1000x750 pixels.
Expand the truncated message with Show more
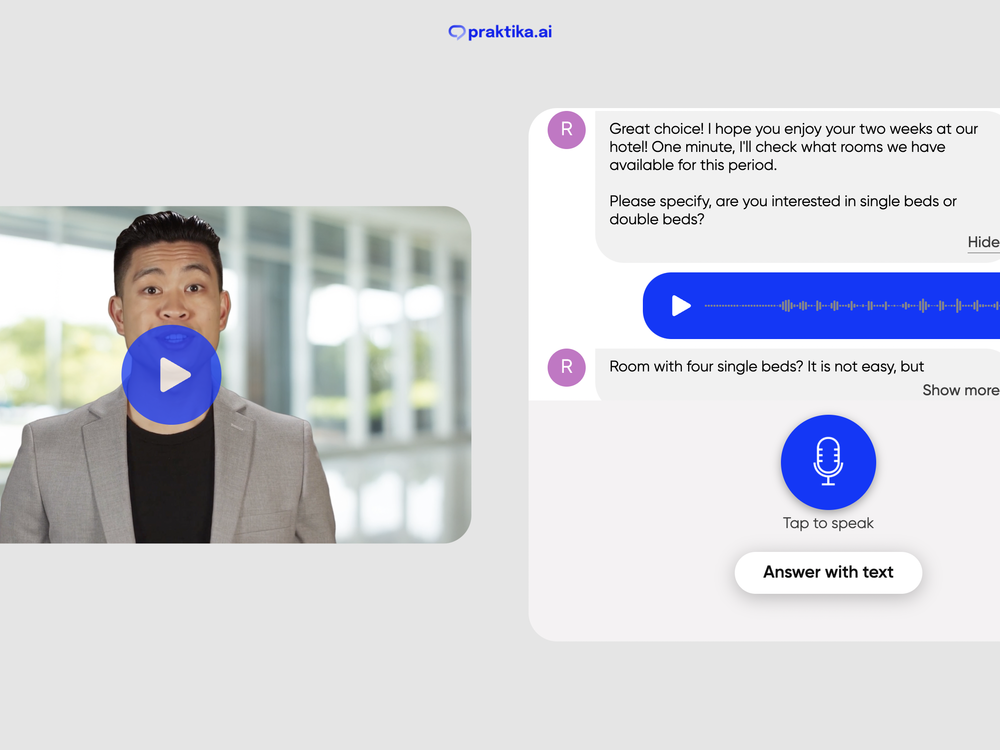click(x=959, y=390)
